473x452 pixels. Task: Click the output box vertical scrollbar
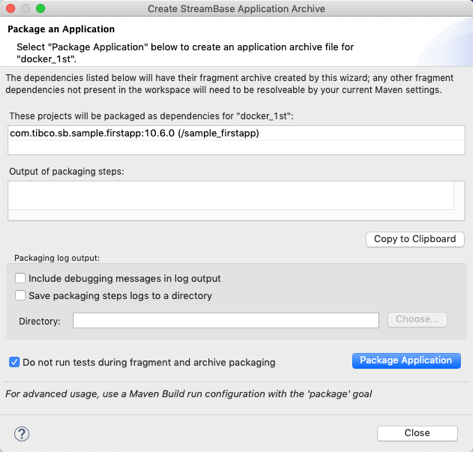pos(459,195)
